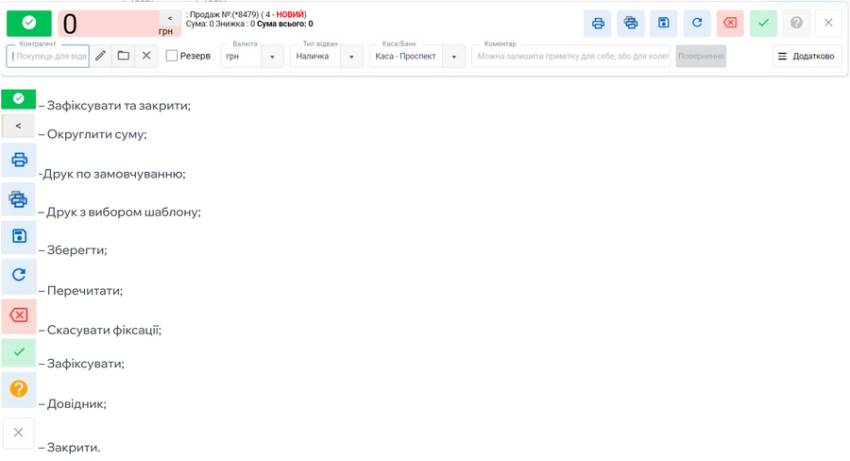Toggle the Резерв checkbox
The image size is (850, 461).
(172, 56)
